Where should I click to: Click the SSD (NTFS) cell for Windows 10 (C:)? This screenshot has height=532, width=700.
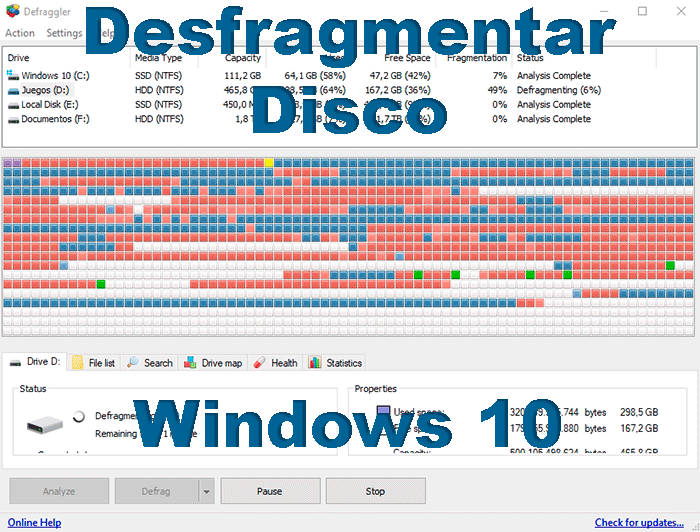coord(158,76)
